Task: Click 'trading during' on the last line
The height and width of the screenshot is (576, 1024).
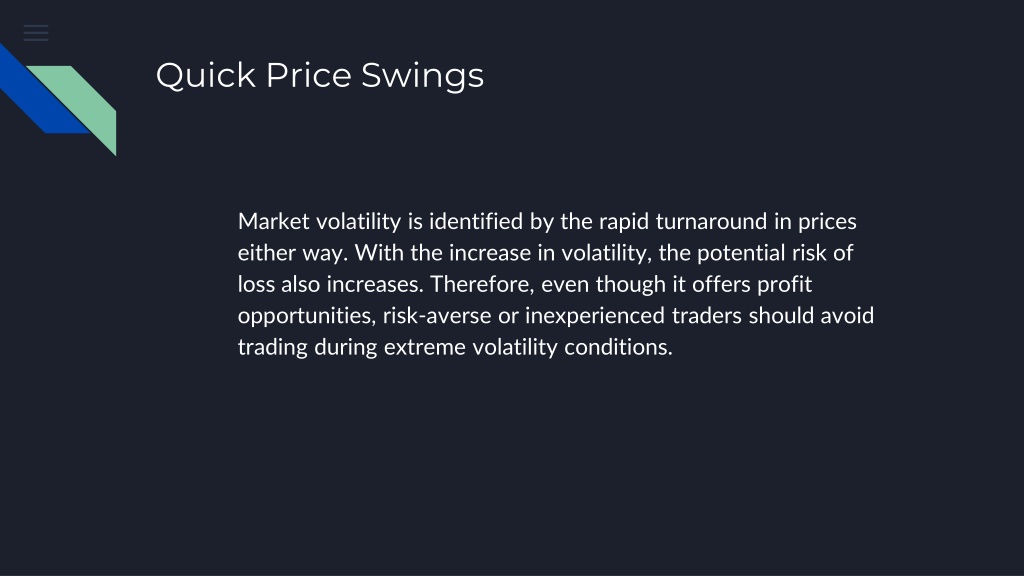Action: [308, 347]
